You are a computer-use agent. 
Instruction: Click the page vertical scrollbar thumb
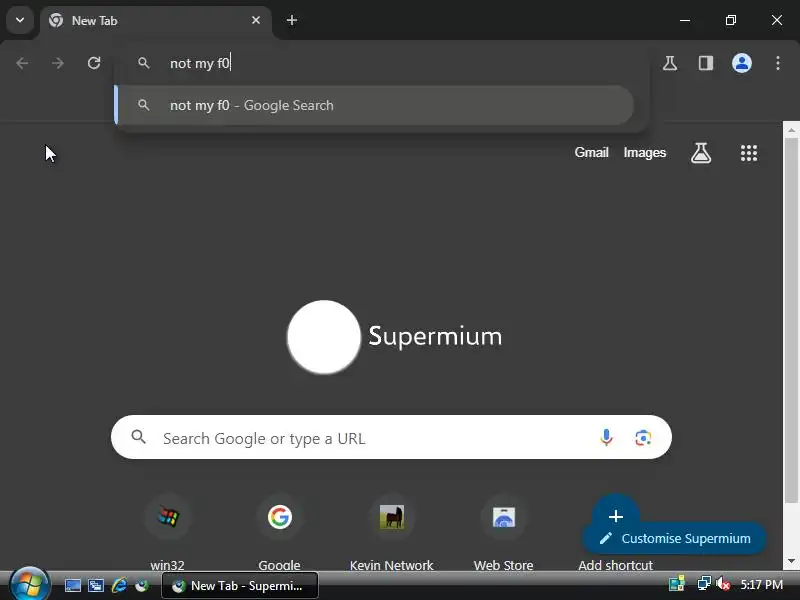791,320
